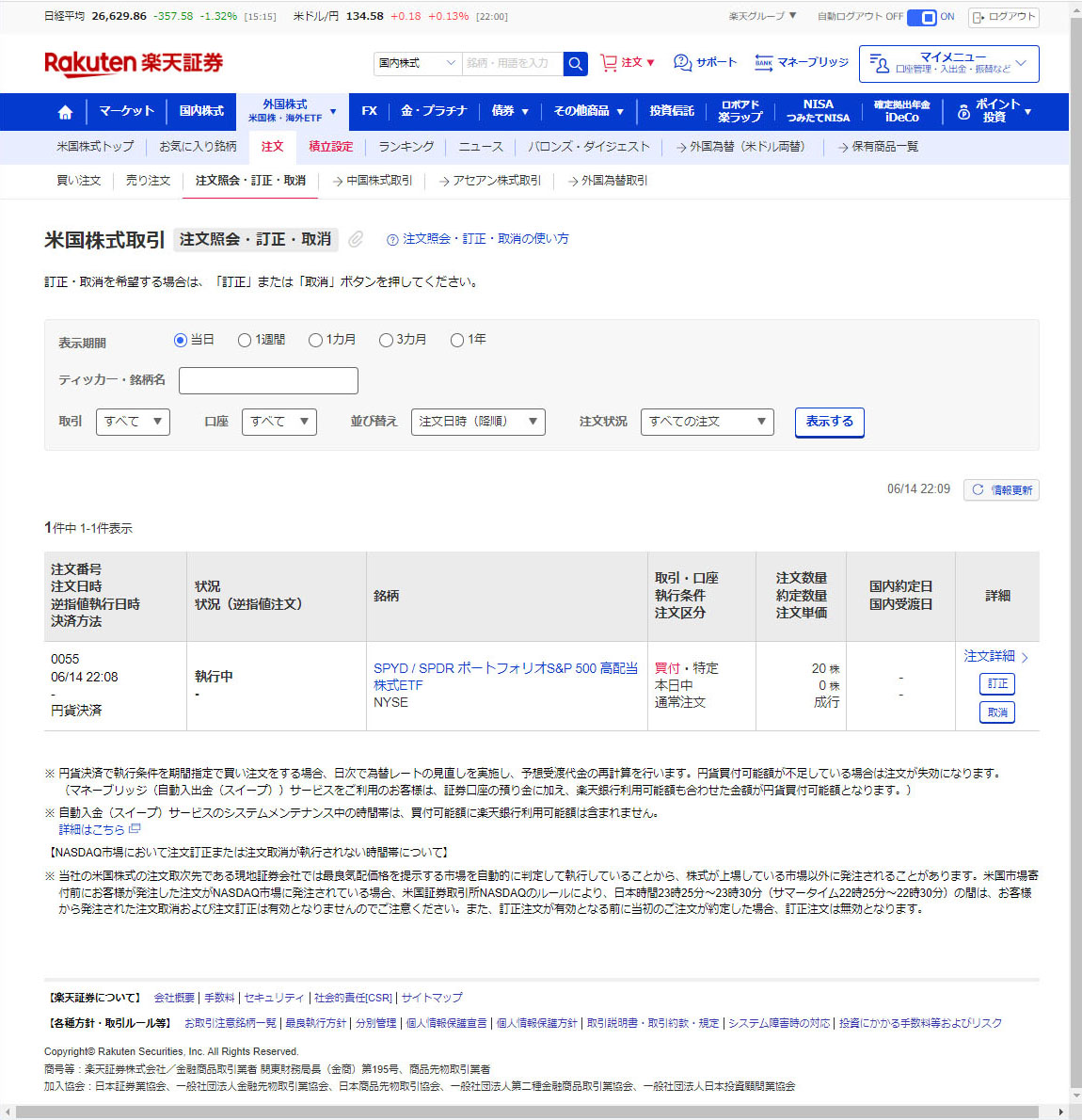Choose the 1年 display period radio
The width and height of the screenshot is (1082, 1120).
[x=457, y=340]
